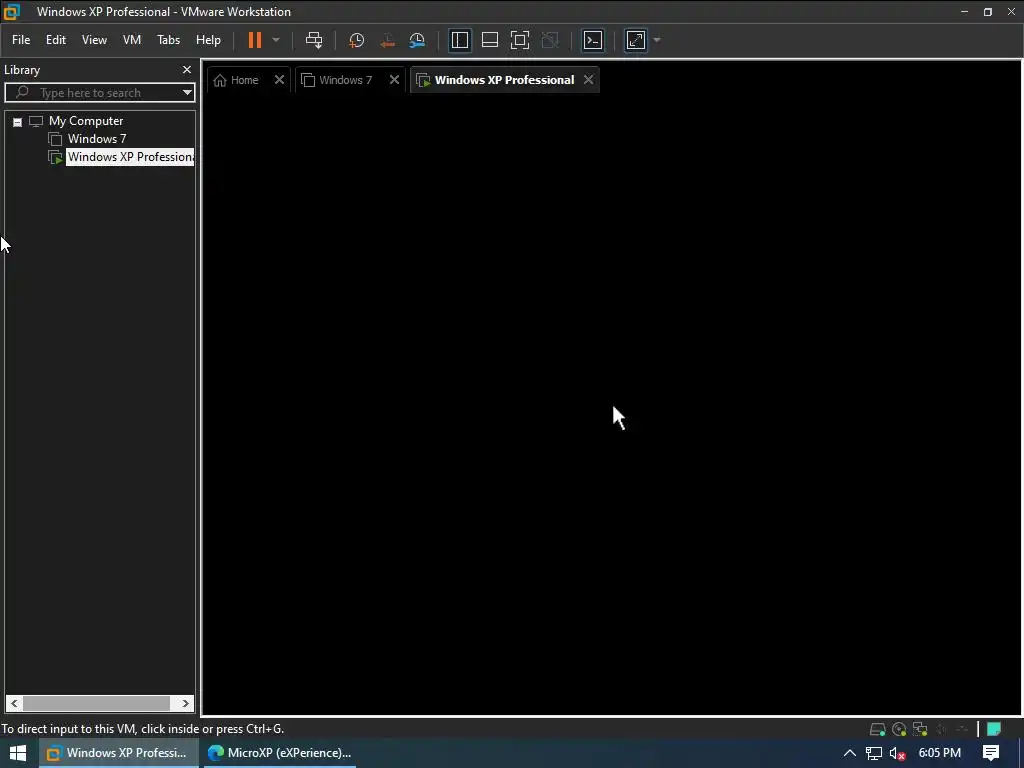Click the library horizontal scrollbar thumb
This screenshot has width=1024, height=768.
point(97,703)
